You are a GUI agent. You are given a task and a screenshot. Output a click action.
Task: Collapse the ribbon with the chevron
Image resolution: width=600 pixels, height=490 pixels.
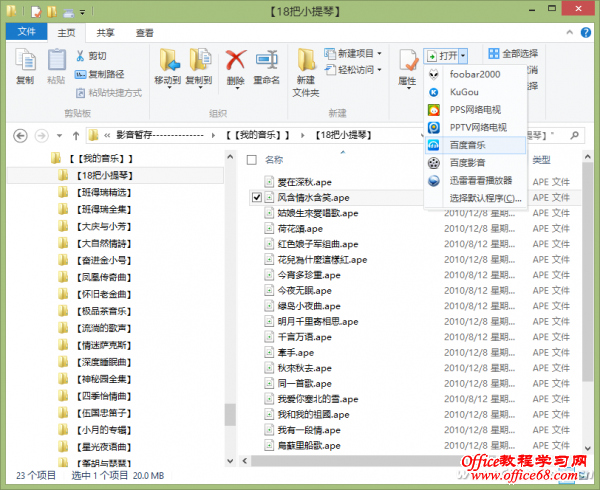tap(569, 33)
